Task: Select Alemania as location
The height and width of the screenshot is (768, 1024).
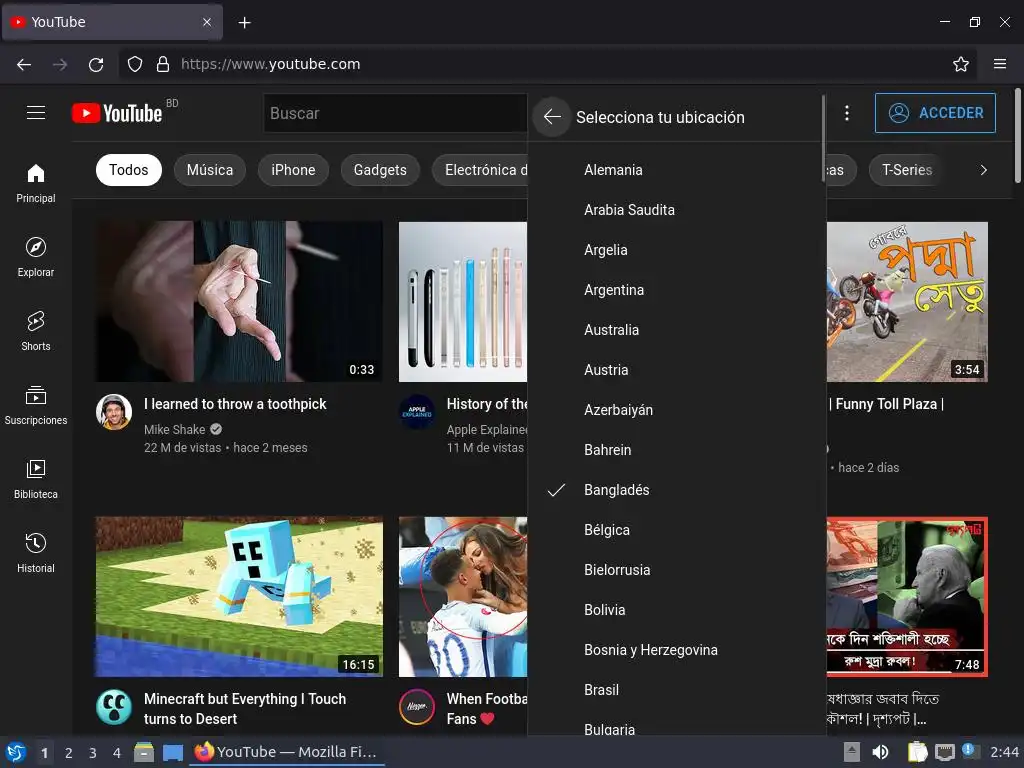Action: coord(676,170)
